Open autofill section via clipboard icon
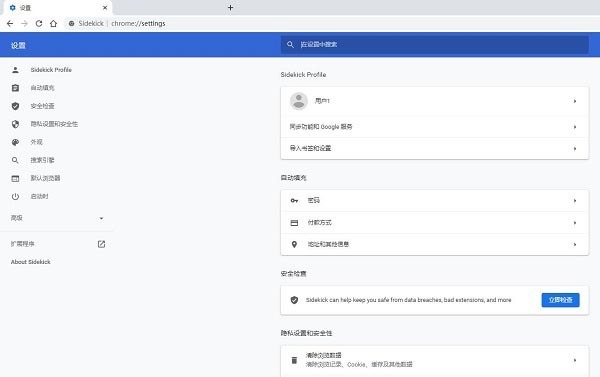 (x=15, y=88)
